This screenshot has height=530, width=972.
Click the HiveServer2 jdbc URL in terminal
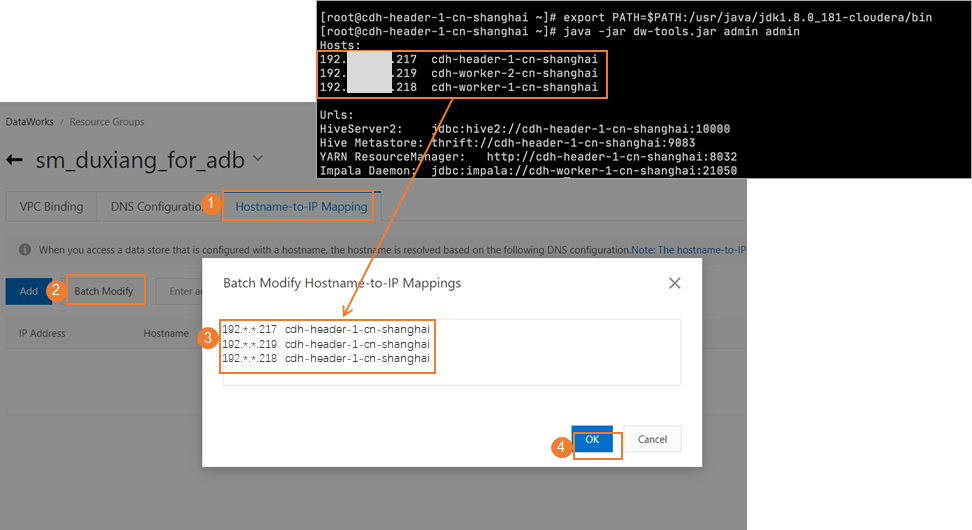[x=581, y=129]
